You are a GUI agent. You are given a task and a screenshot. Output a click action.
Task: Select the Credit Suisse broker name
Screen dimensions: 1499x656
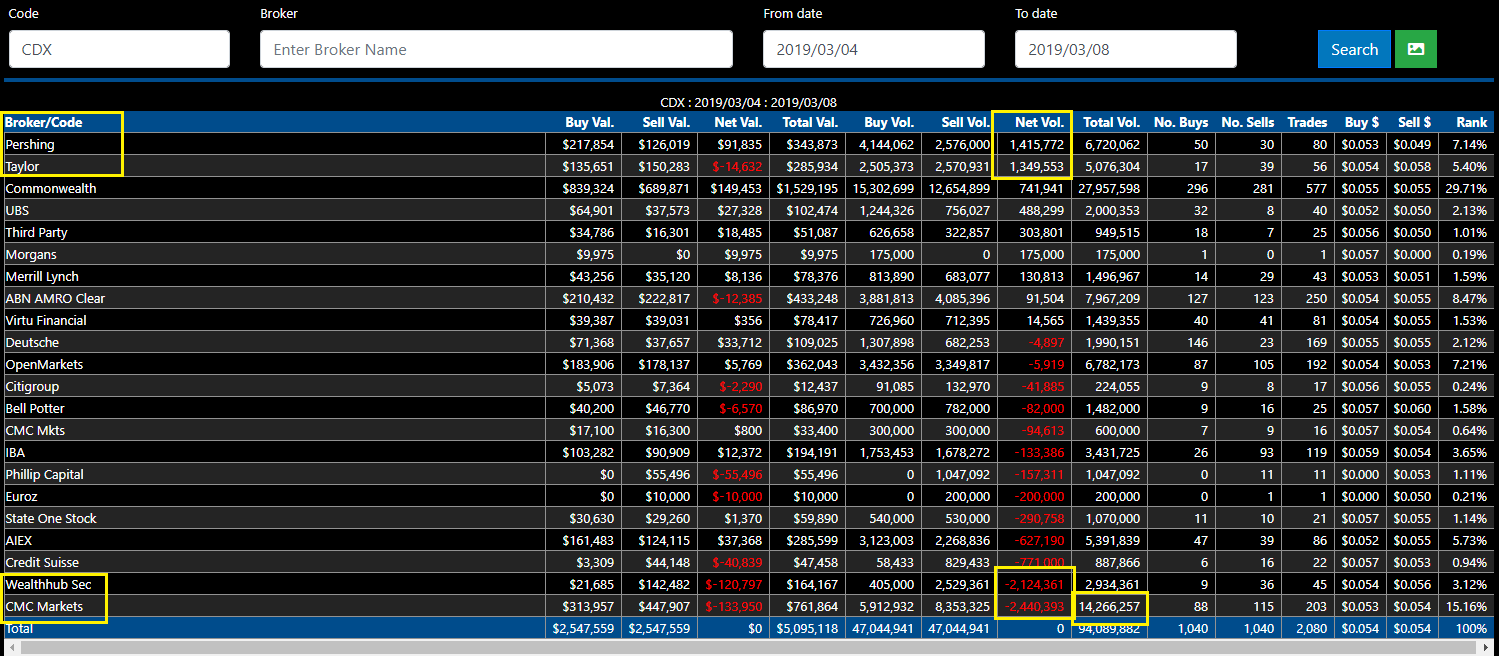[x=42, y=562]
